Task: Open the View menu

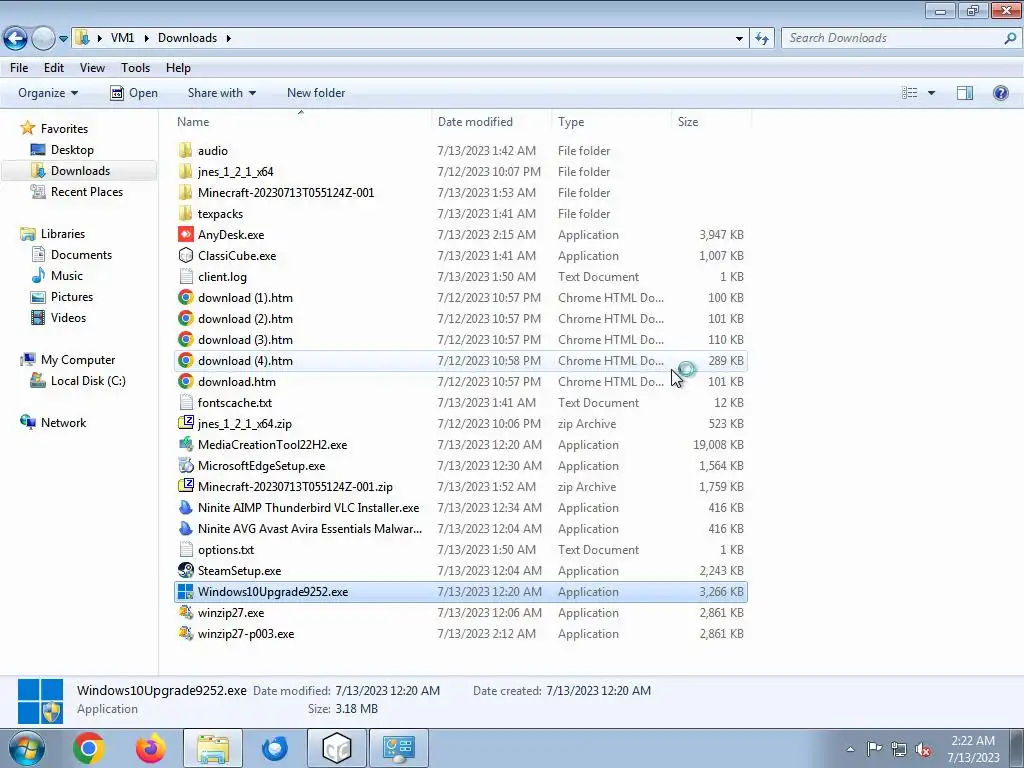Action: (92, 68)
